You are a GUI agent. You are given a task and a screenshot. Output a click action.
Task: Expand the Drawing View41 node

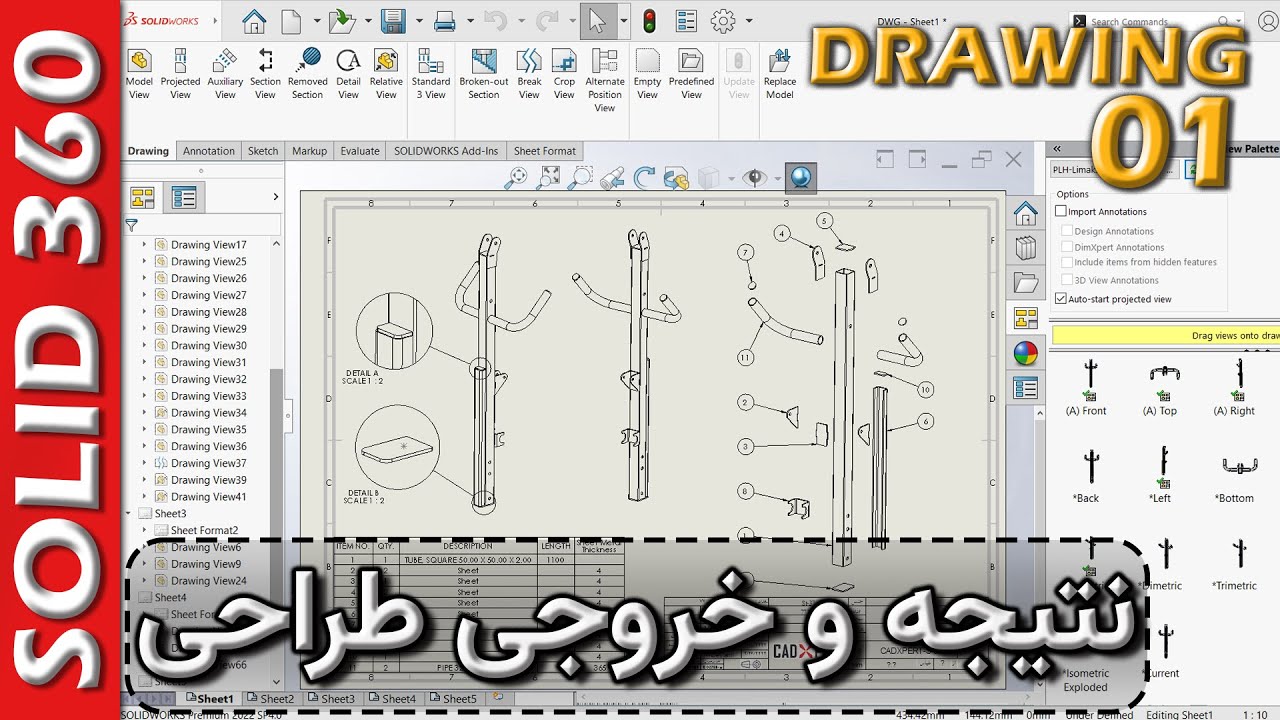click(144, 496)
